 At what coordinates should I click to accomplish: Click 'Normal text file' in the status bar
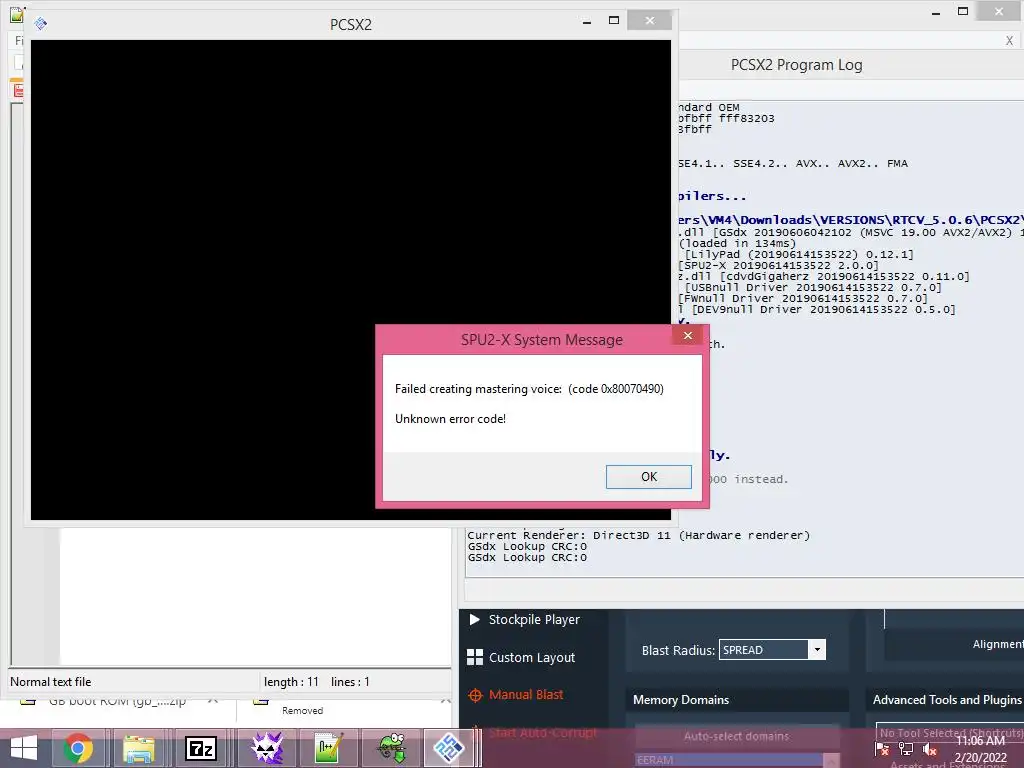click(x=50, y=682)
